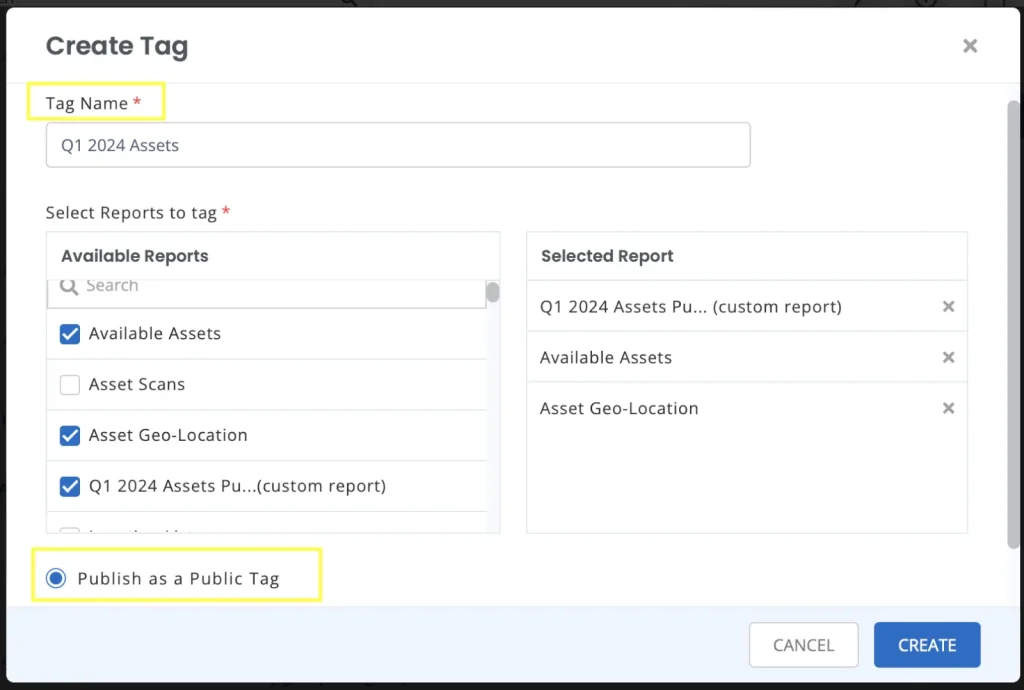This screenshot has width=1024, height=690.
Task: Click the Search box in Available Reports
Action: click(x=266, y=293)
